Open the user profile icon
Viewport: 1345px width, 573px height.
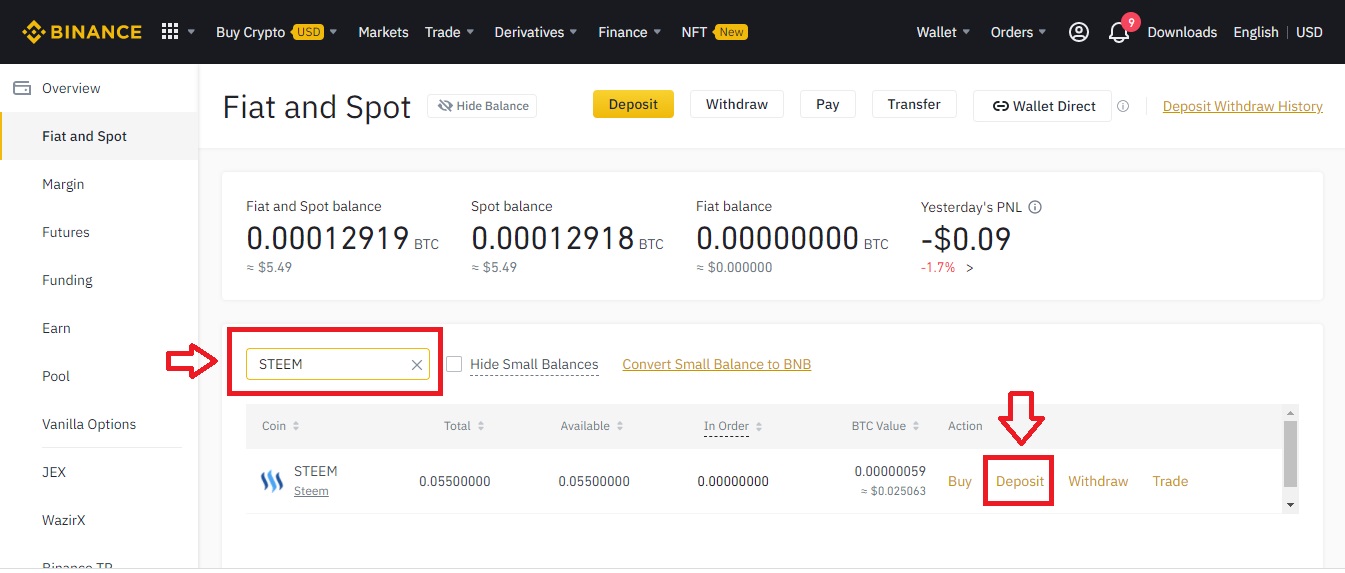(1079, 32)
